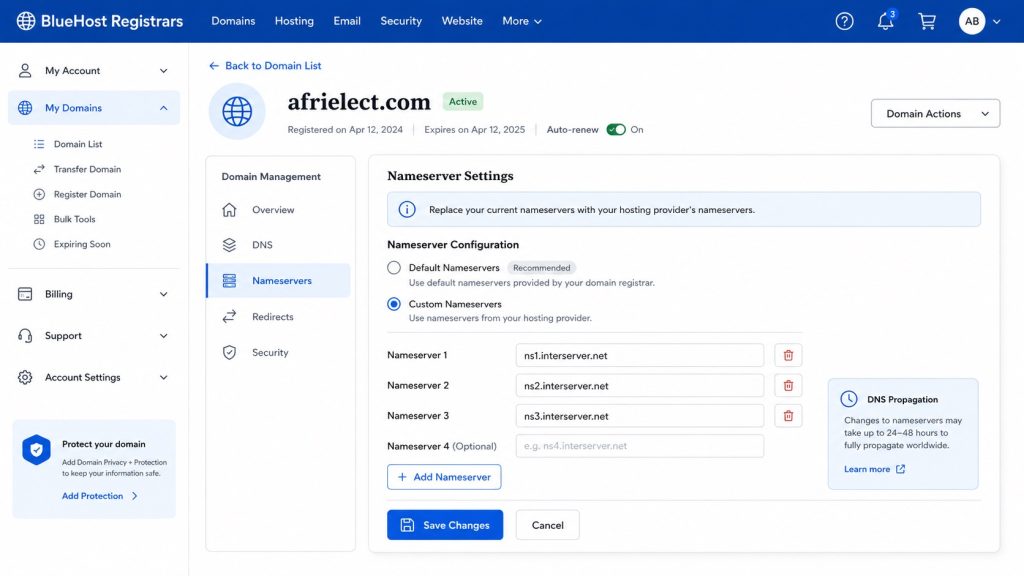The width and height of the screenshot is (1024, 576).
Task: Open the Domain Actions dropdown
Action: click(x=935, y=114)
